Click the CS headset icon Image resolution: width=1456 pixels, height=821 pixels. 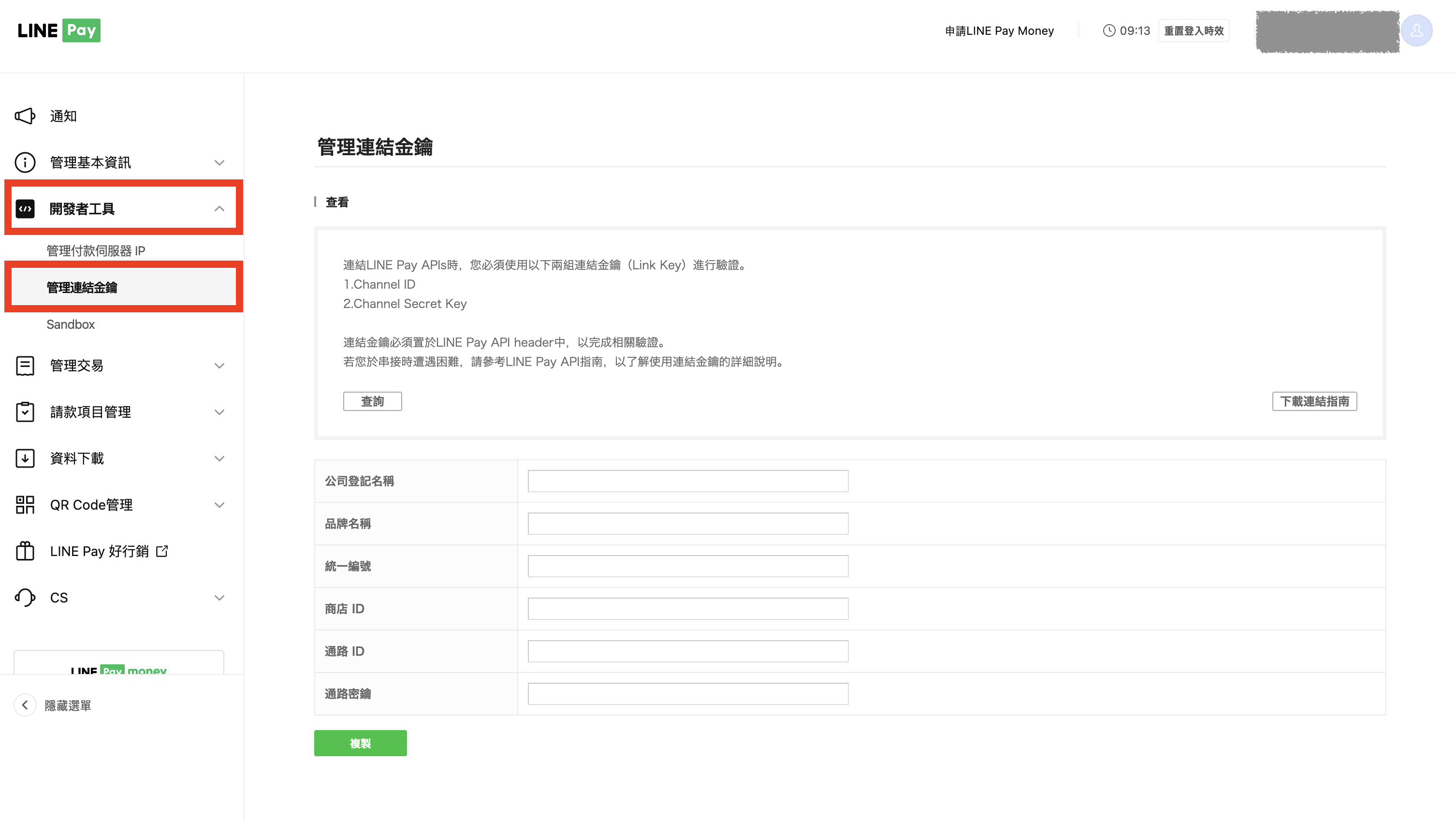(x=25, y=597)
